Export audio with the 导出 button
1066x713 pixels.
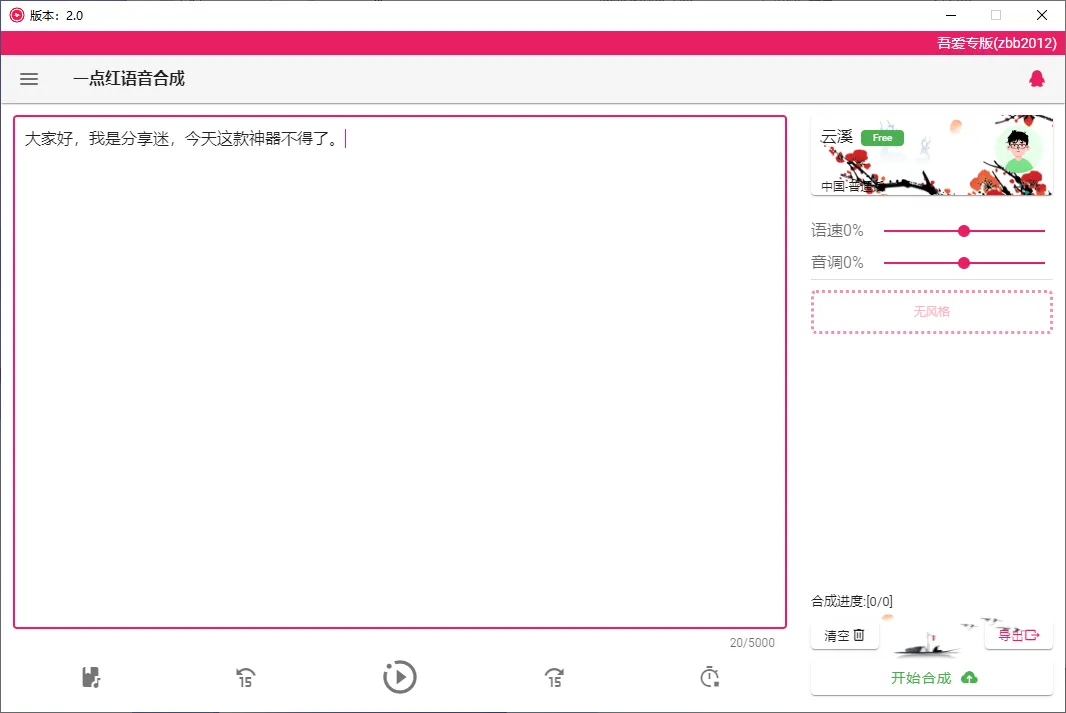click(1018, 635)
